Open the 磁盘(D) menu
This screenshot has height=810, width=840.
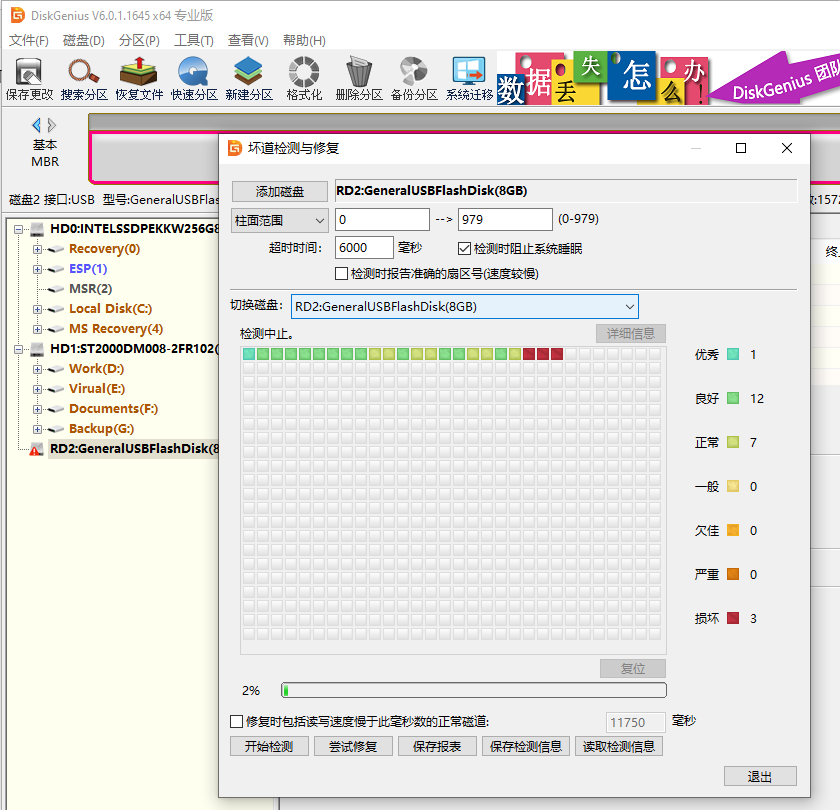coord(83,41)
